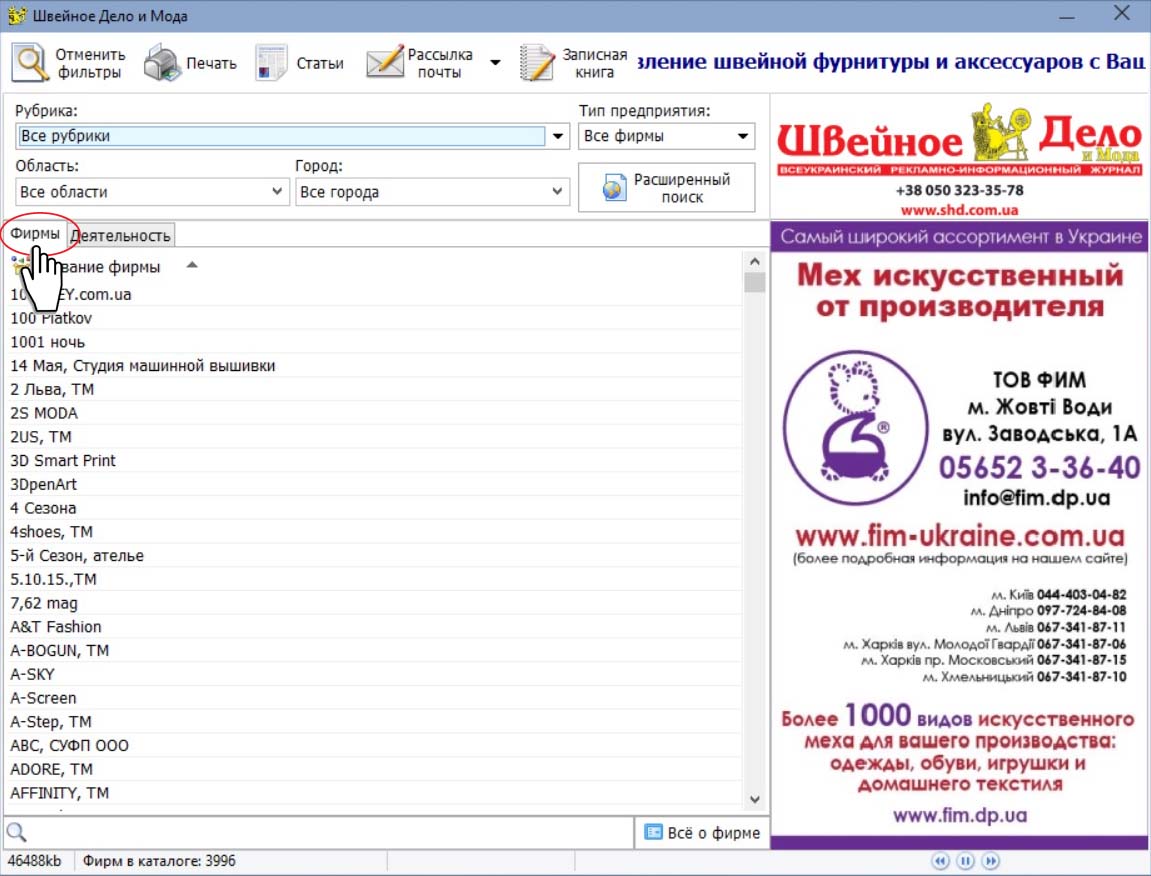1151x876 pixels.
Task: Open the Рубрика dropdown arrow
Action: click(558, 137)
